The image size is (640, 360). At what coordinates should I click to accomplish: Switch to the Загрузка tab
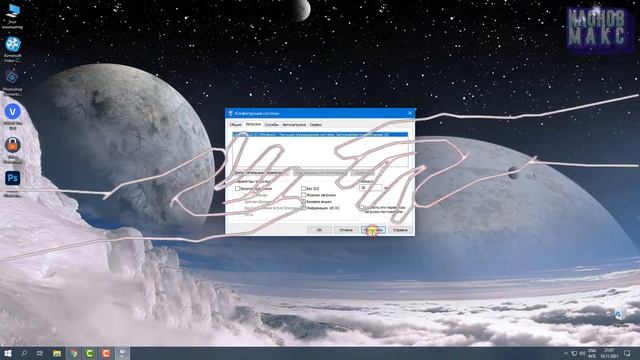253,124
